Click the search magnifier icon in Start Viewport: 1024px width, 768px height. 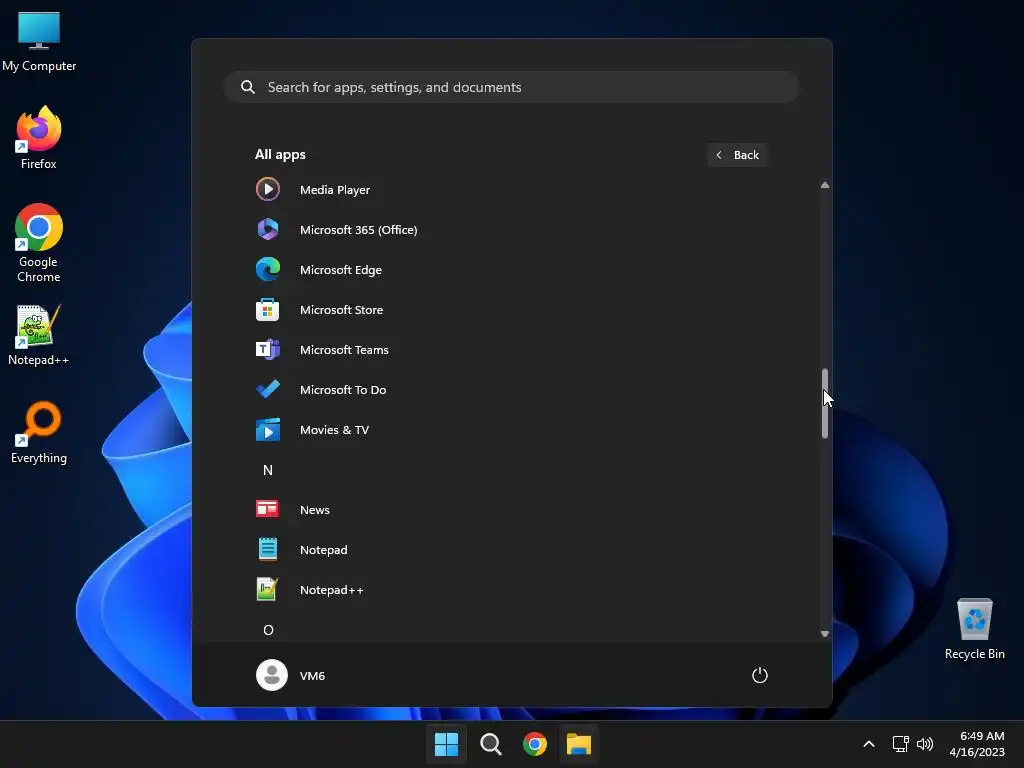coord(248,87)
